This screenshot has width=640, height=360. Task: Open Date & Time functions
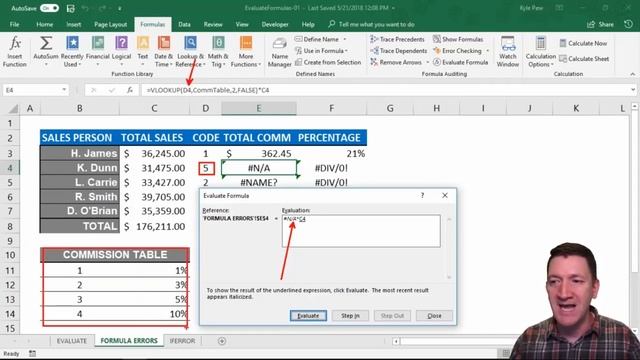164,51
